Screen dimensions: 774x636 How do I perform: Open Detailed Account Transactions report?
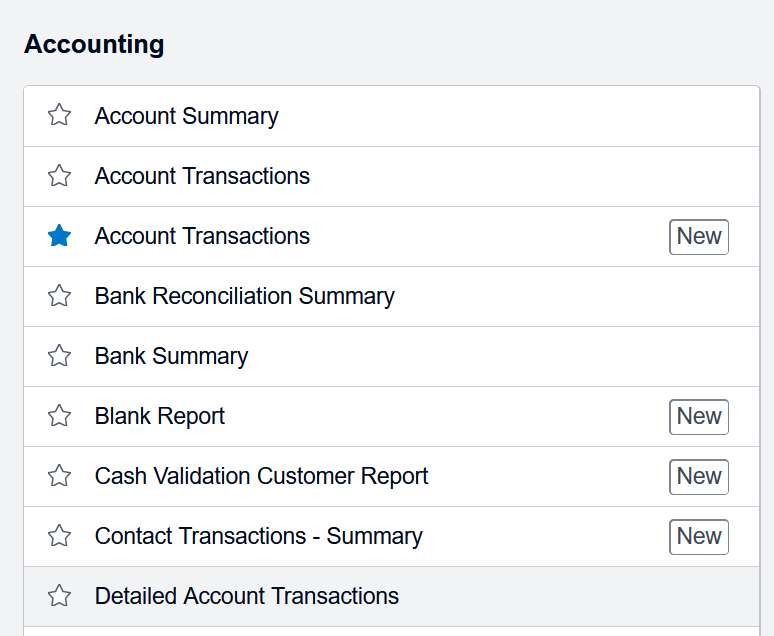(x=246, y=596)
